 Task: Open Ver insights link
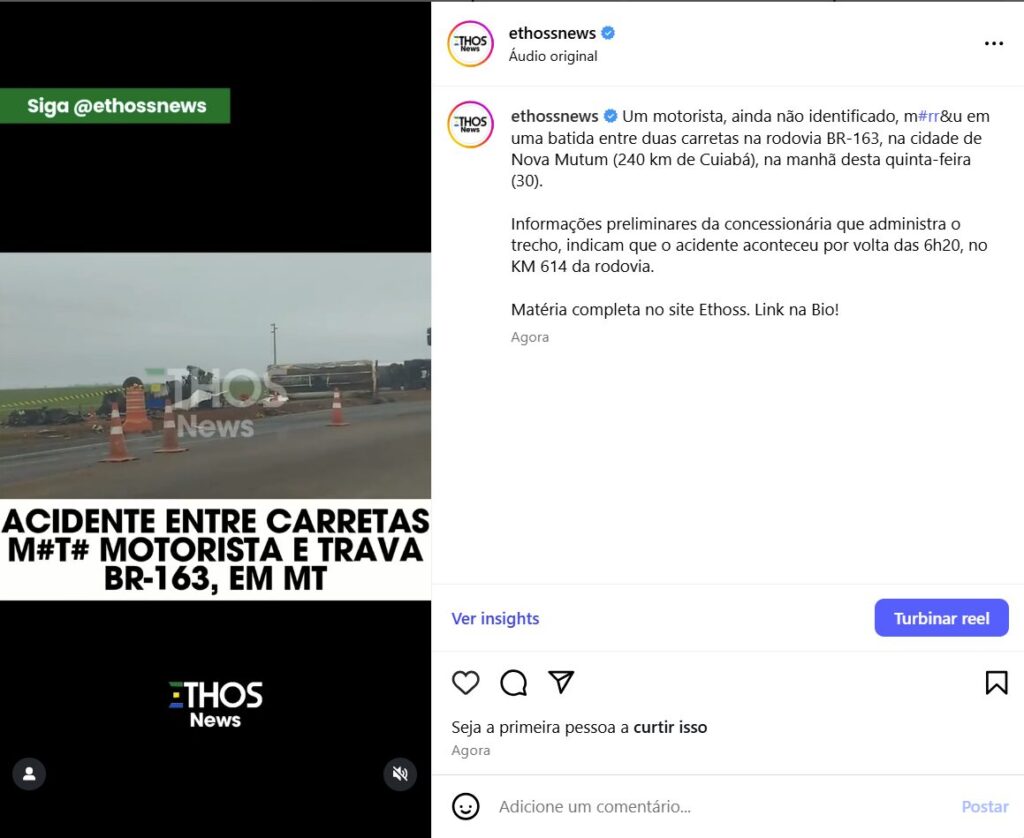click(495, 619)
